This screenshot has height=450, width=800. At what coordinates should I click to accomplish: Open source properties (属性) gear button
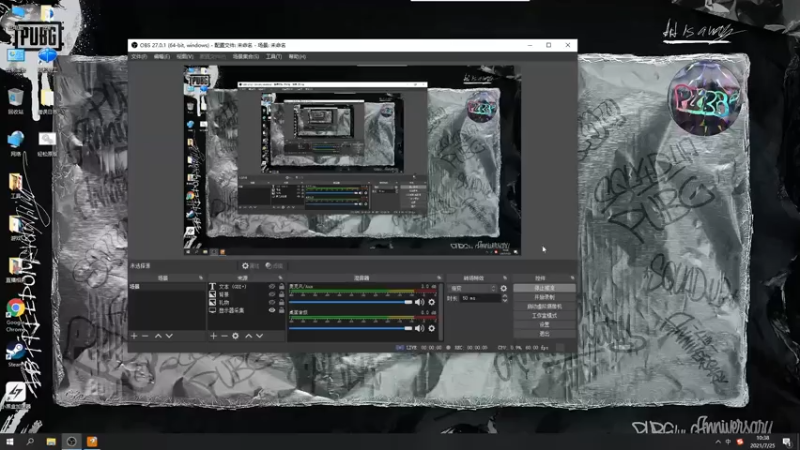tap(250, 266)
